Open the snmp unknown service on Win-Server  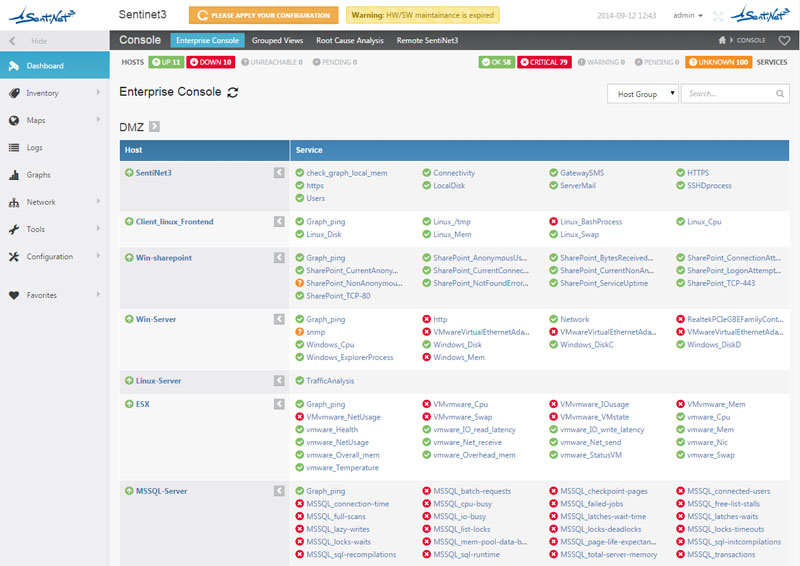315,332
